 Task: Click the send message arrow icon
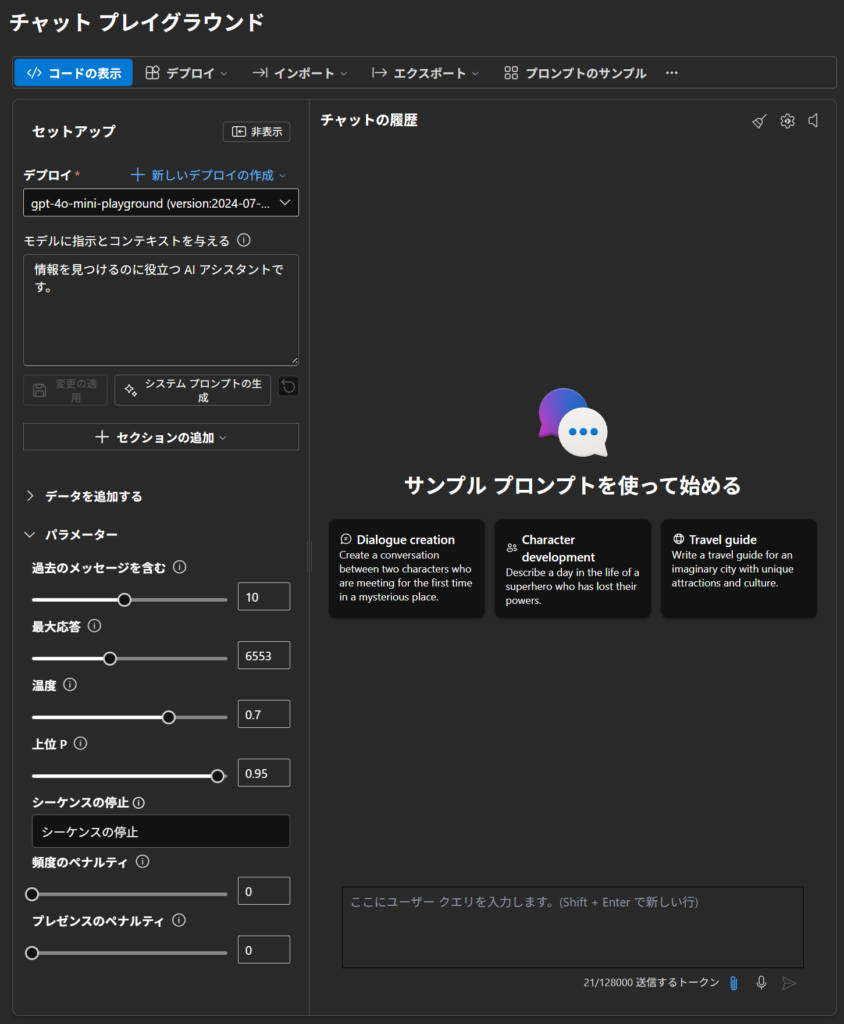789,983
